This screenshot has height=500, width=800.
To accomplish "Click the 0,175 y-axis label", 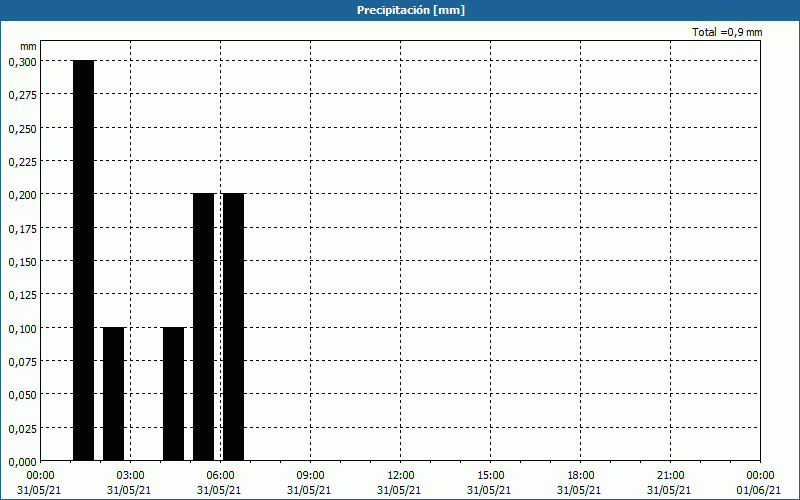I will pyautogui.click(x=22, y=229).
